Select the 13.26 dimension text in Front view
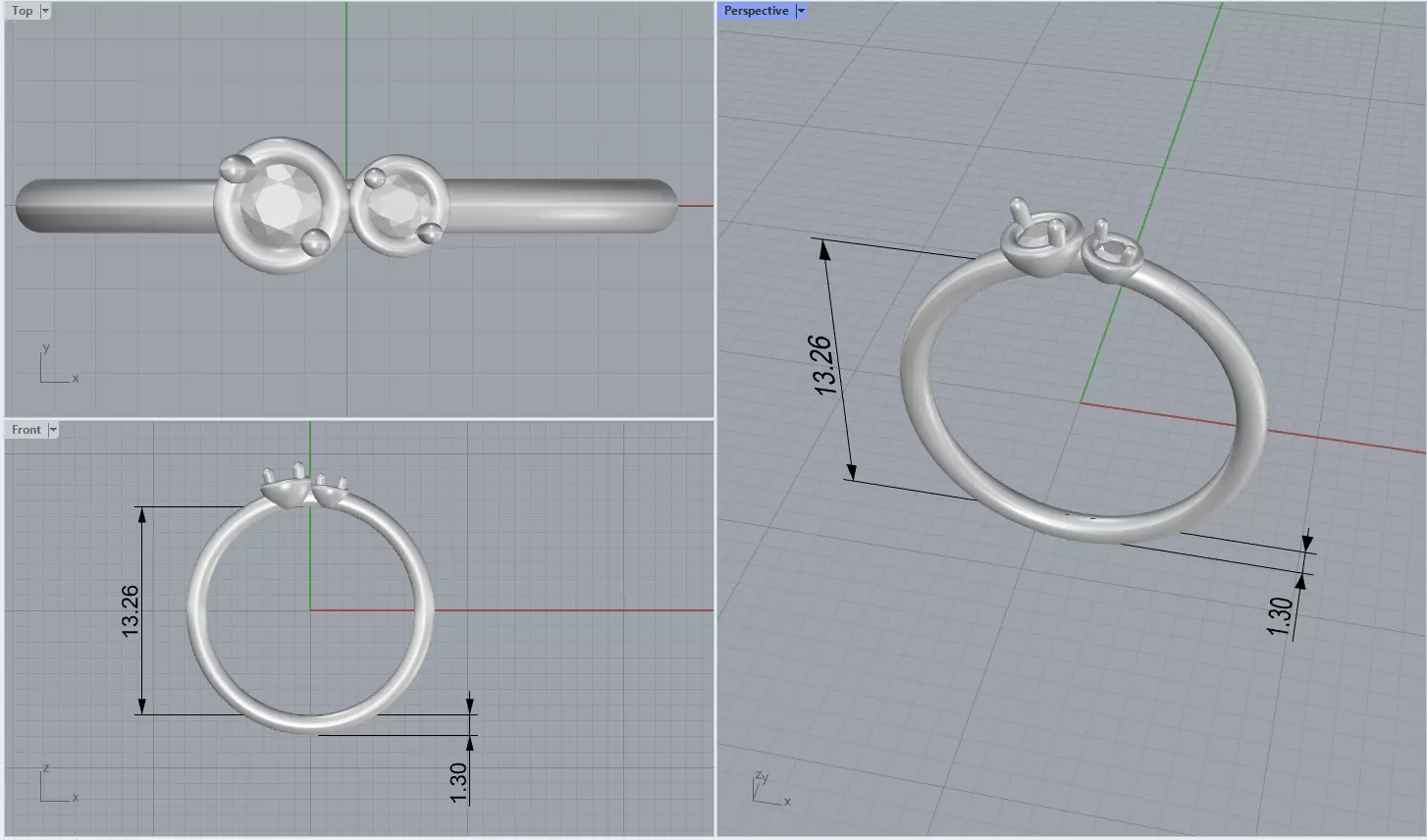 tap(131, 610)
